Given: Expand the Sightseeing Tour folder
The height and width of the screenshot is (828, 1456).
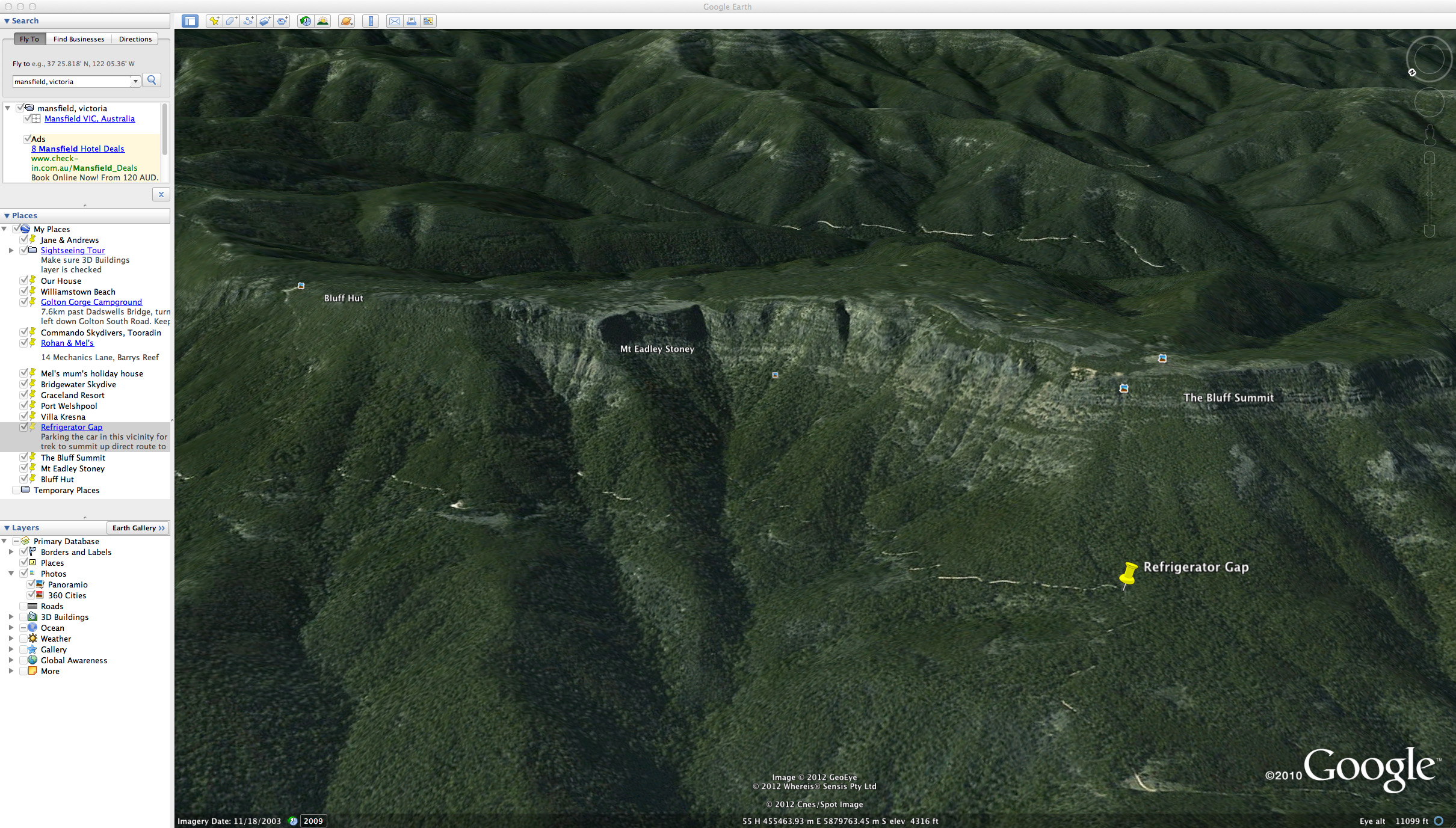Looking at the screenshot, I should click(11, 250).
